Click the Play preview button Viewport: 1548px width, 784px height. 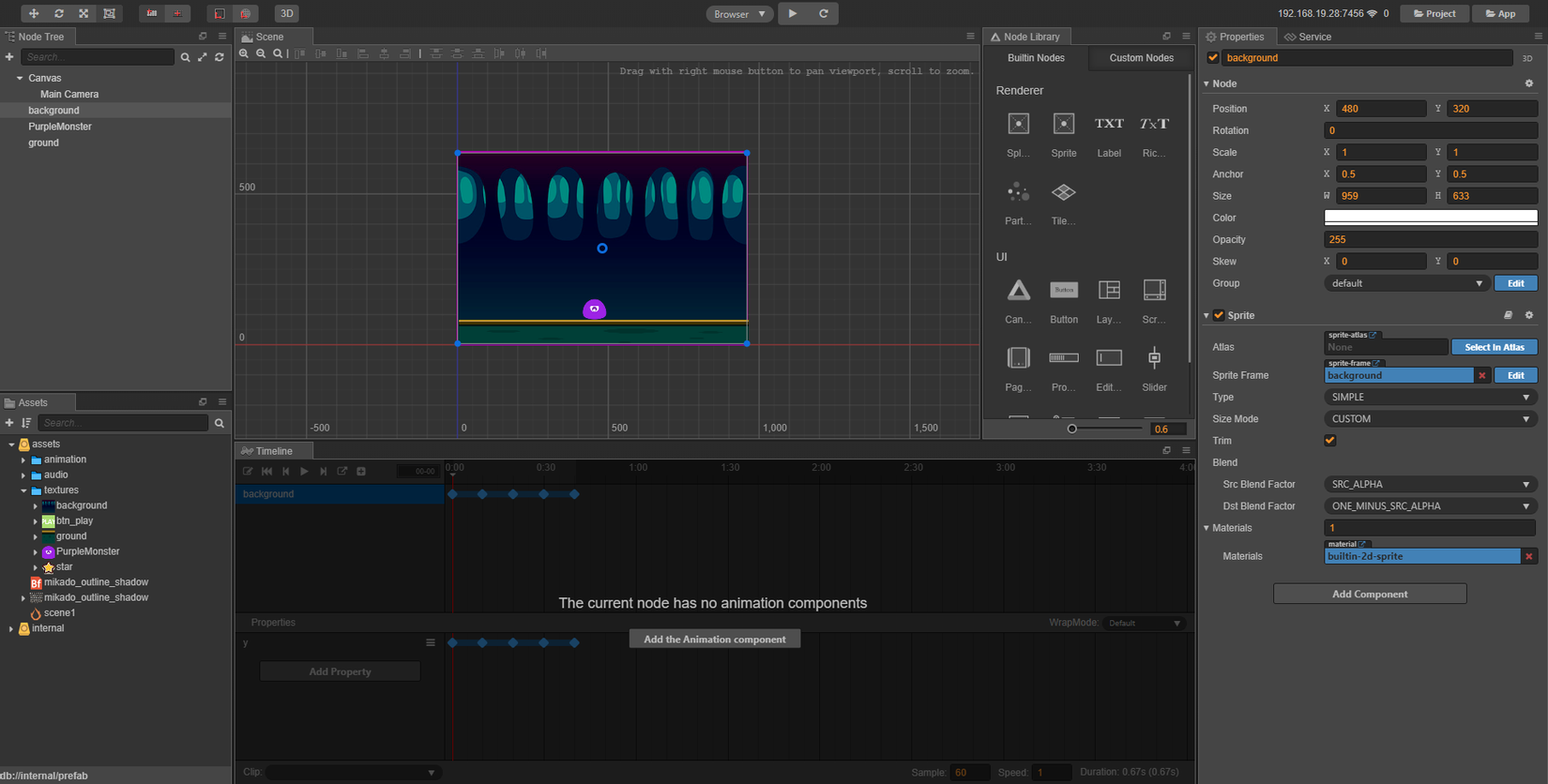[x=793, y=13]
